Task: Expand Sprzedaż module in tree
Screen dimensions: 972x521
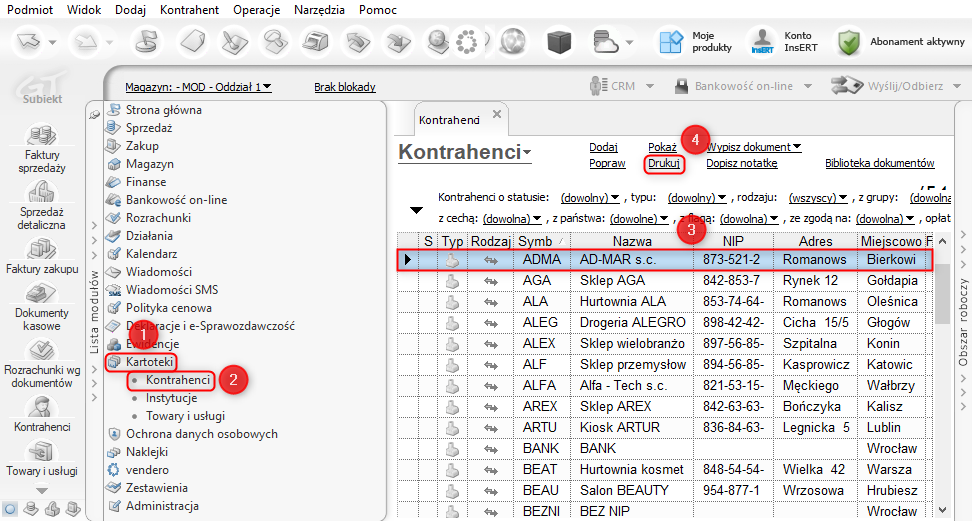Action: click(149, 128)
